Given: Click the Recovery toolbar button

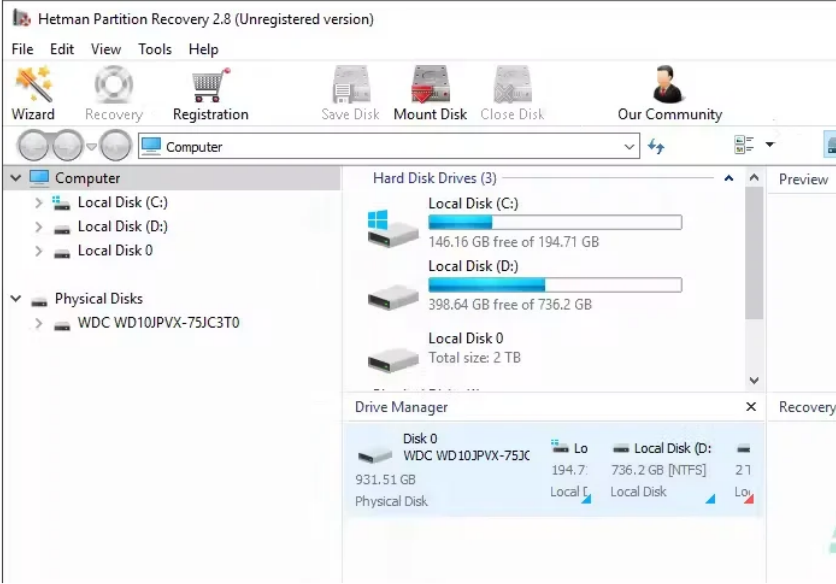Looking at the screenshot, I should [114, 93].
